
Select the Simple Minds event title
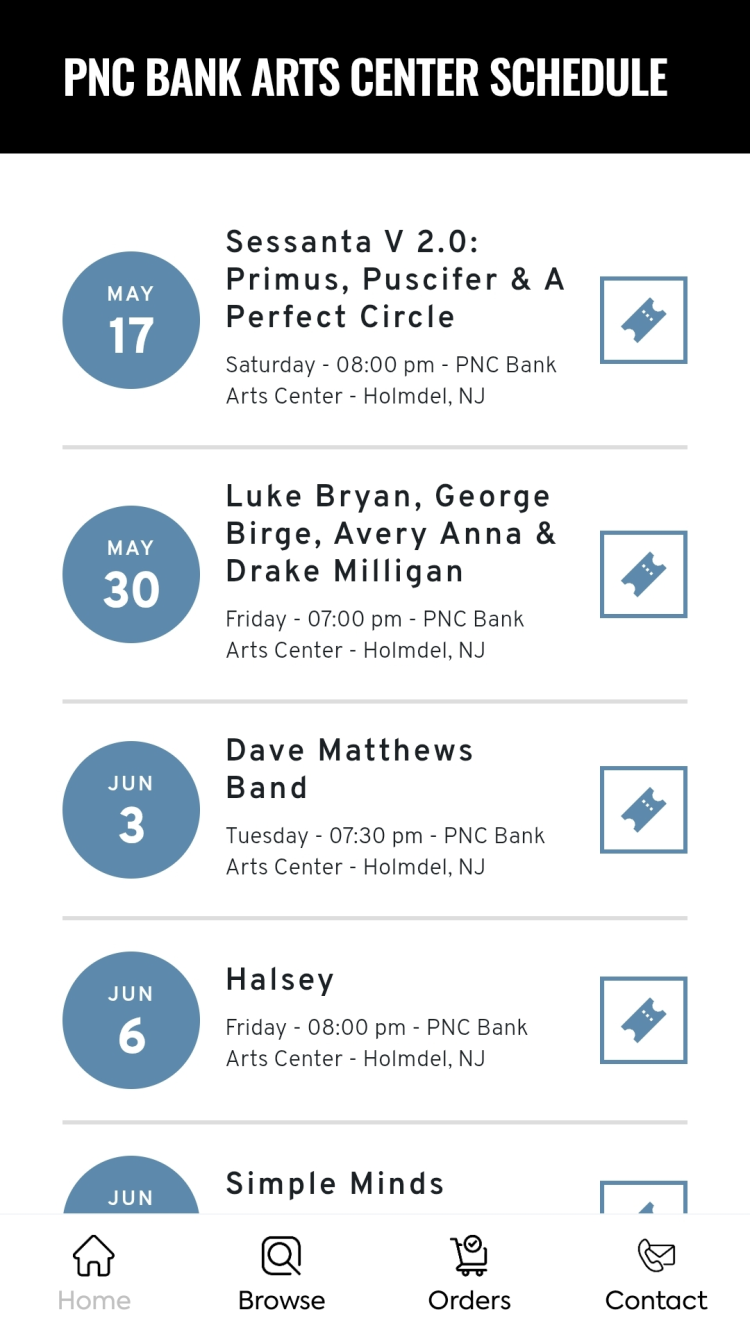click(x=335, y=1183)
